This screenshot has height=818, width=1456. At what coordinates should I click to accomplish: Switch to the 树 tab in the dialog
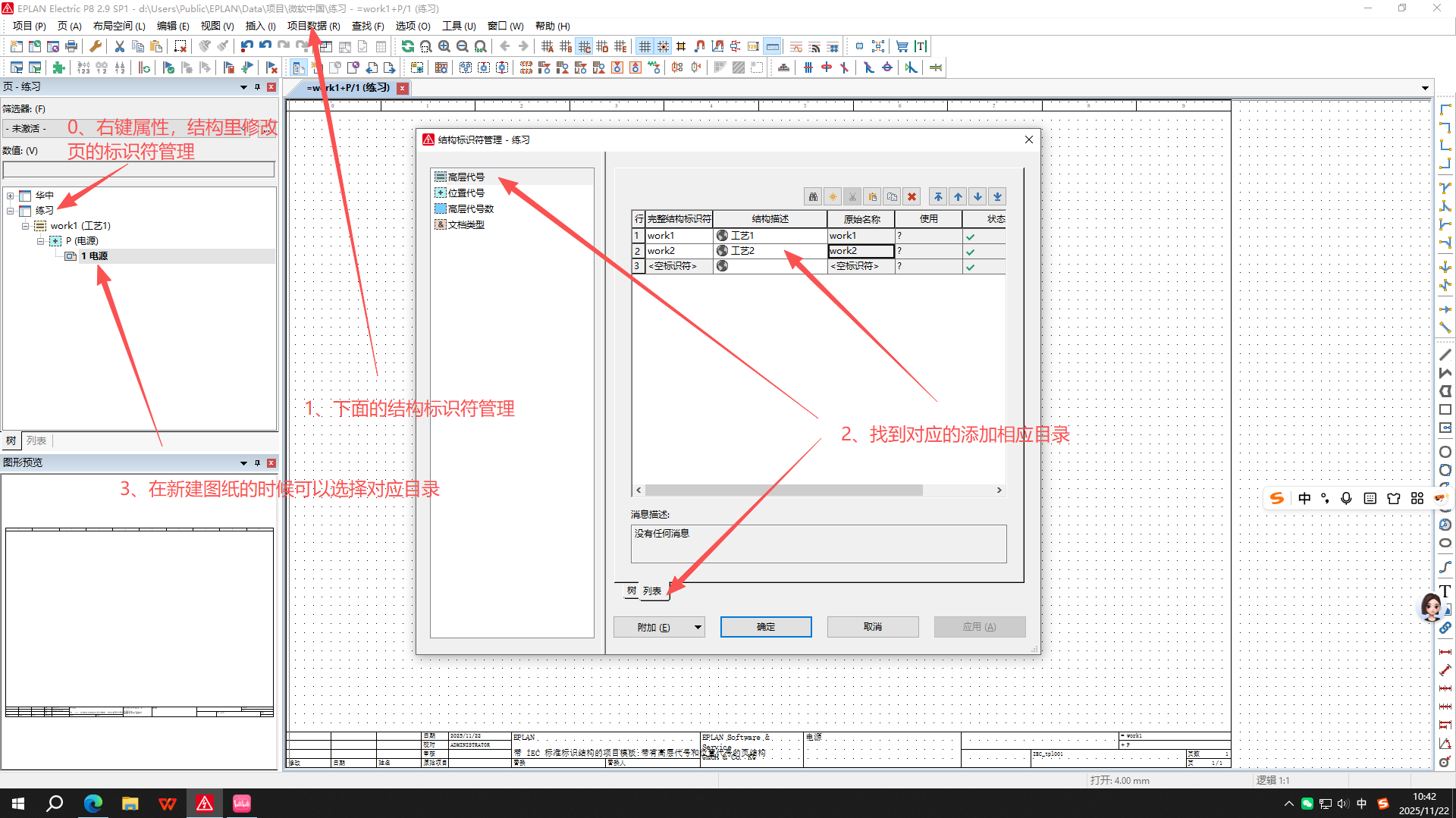[x=631, y=591]
